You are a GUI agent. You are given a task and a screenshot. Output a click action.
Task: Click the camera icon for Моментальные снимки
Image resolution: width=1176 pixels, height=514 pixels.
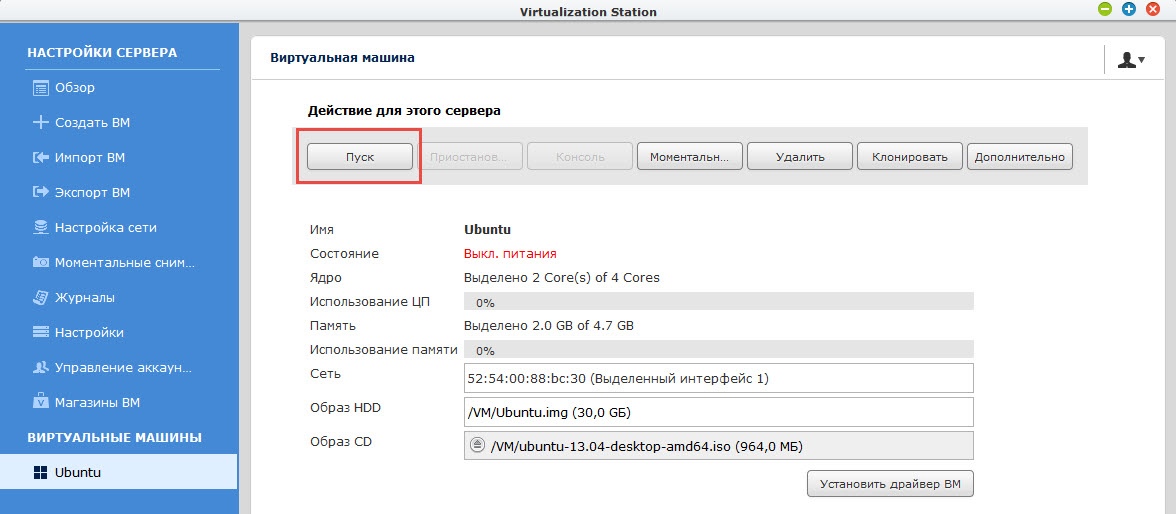(40, 263)
